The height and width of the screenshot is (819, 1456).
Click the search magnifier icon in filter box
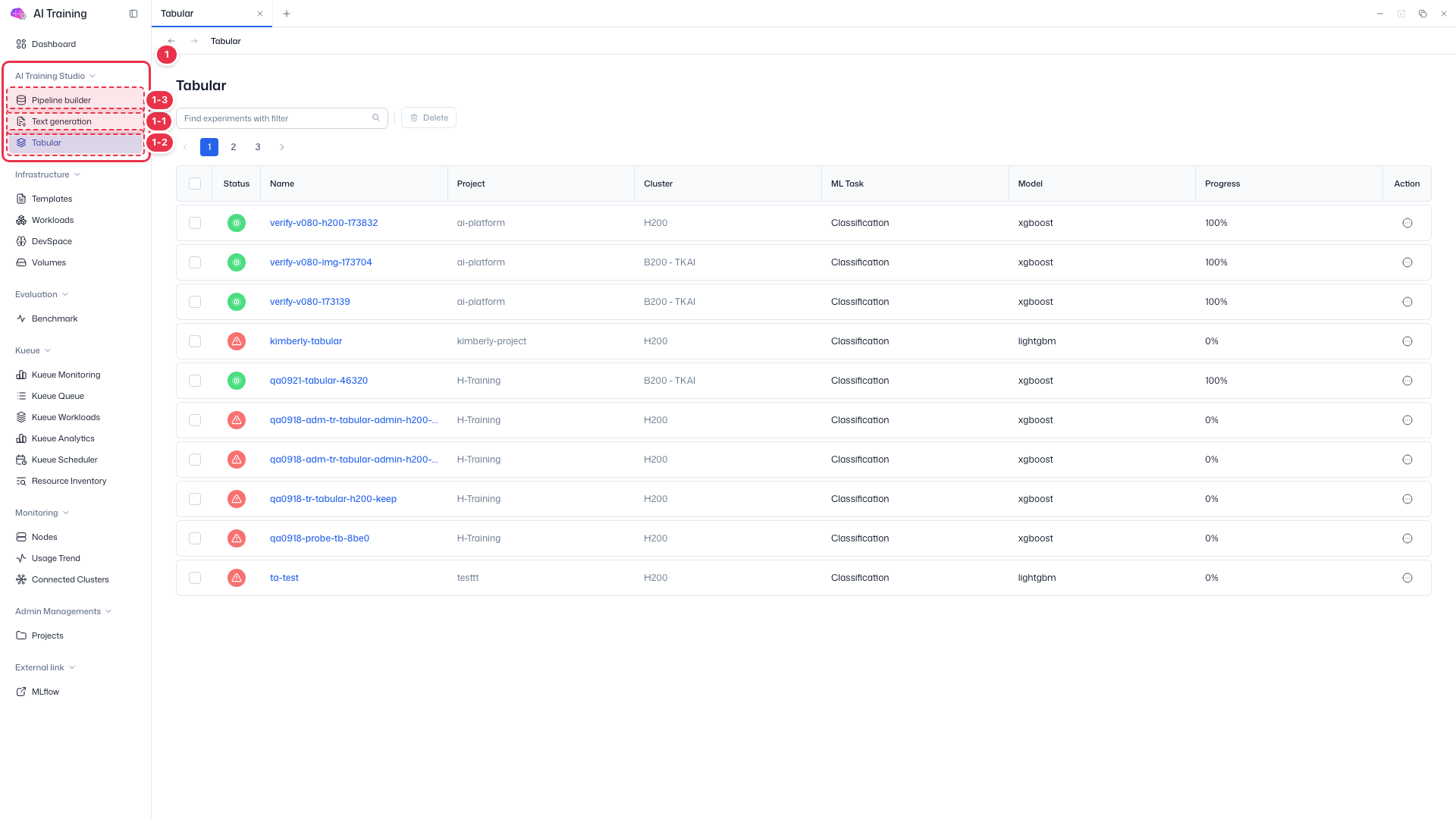click(376, 118)
